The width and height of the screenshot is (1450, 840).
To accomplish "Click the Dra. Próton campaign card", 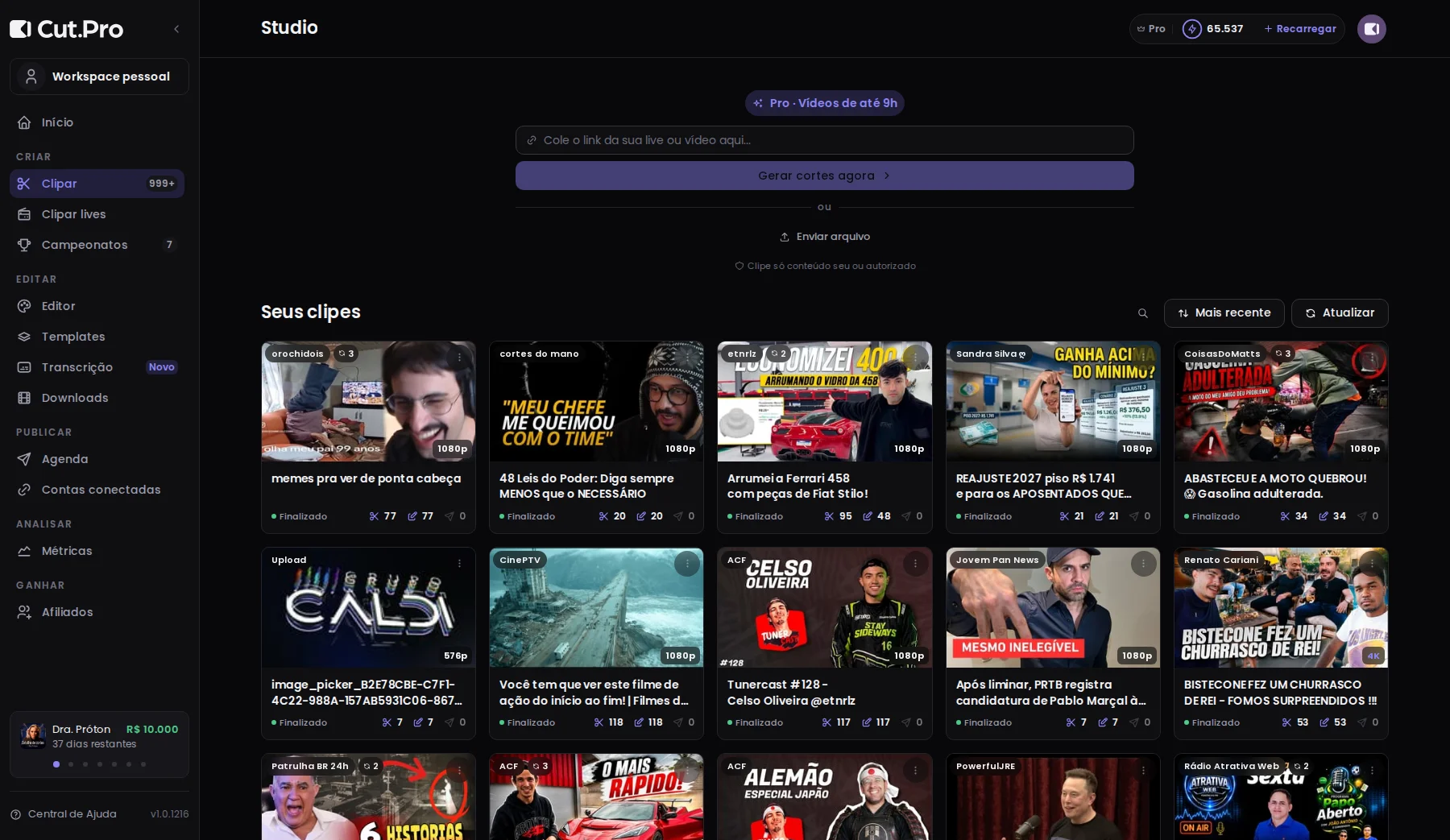I will [x=99, y=744].
